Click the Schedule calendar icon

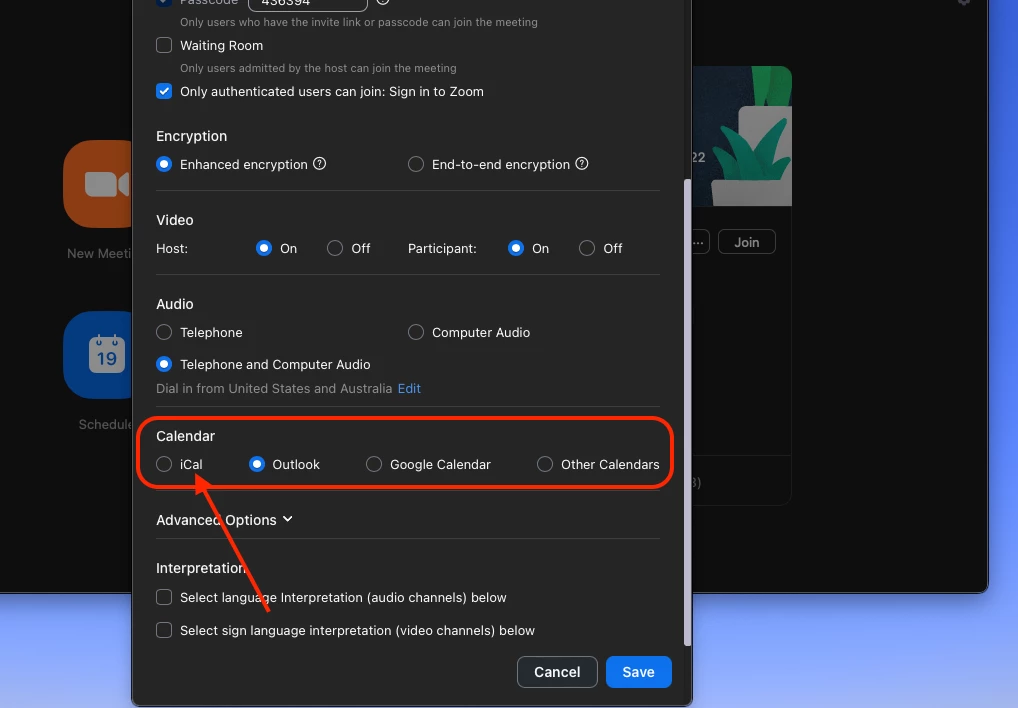99,356
